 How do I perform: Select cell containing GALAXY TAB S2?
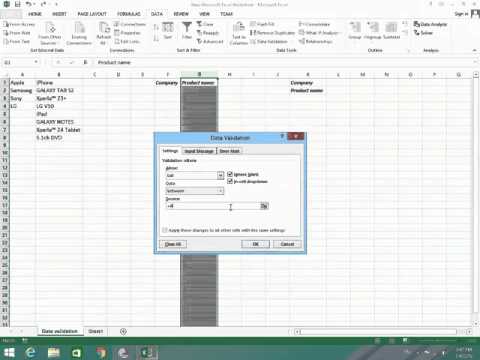(59, 90)
